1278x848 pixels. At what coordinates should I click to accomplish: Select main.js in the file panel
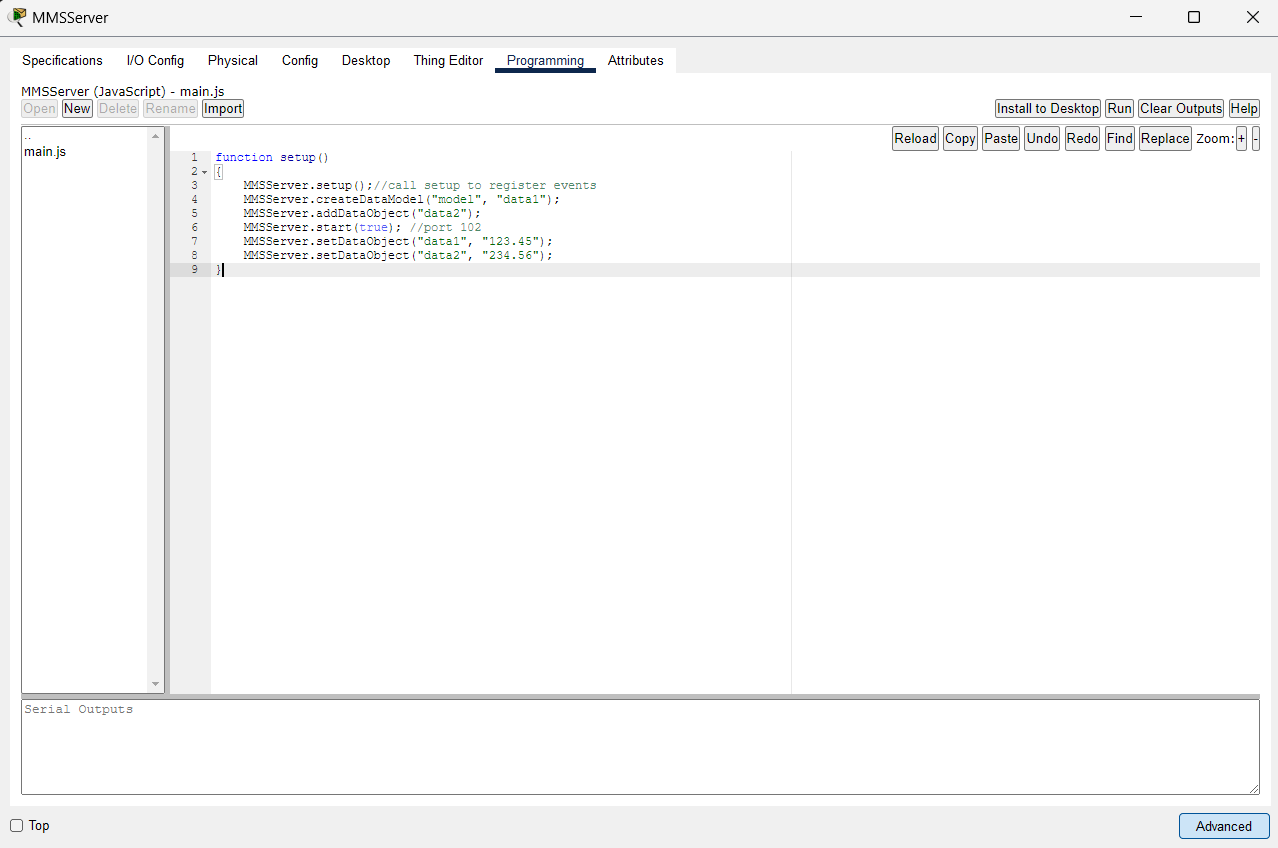44,151
